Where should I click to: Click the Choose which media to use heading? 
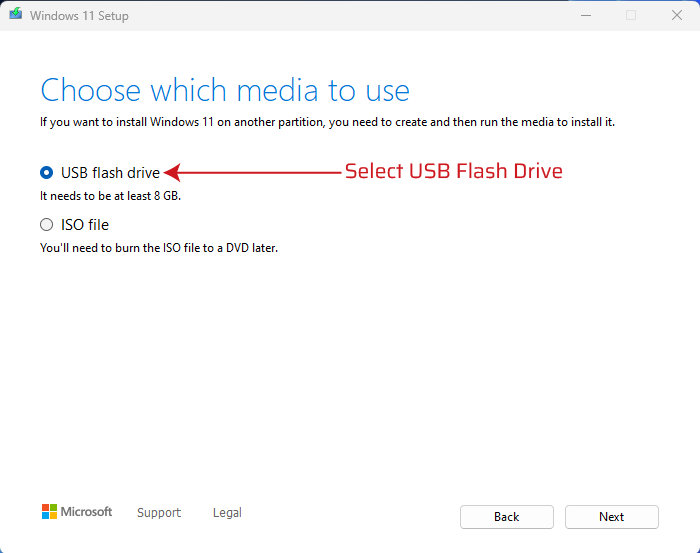[x=225, y=90]
